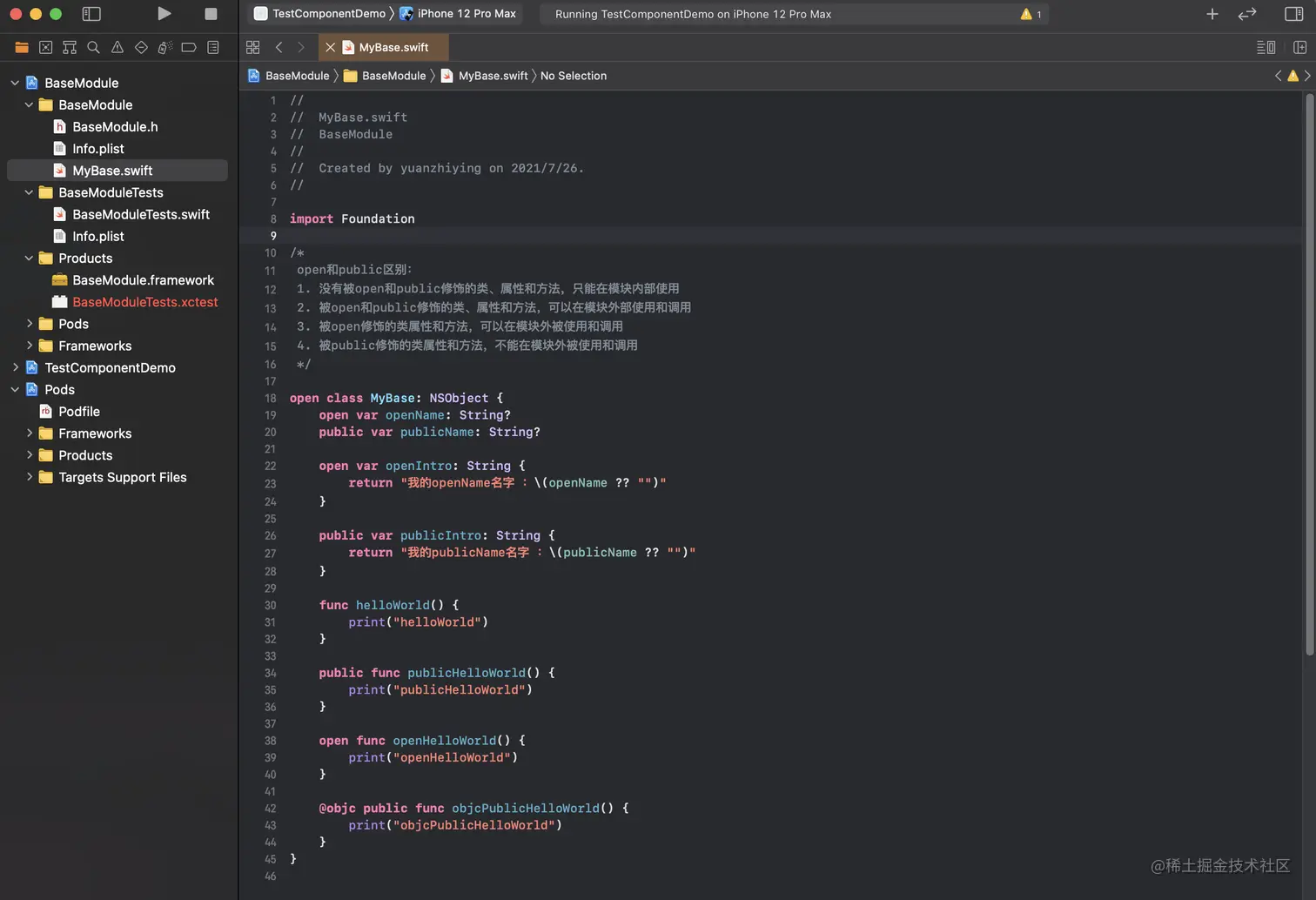Open BaseModuleTests.swift file

141,215
